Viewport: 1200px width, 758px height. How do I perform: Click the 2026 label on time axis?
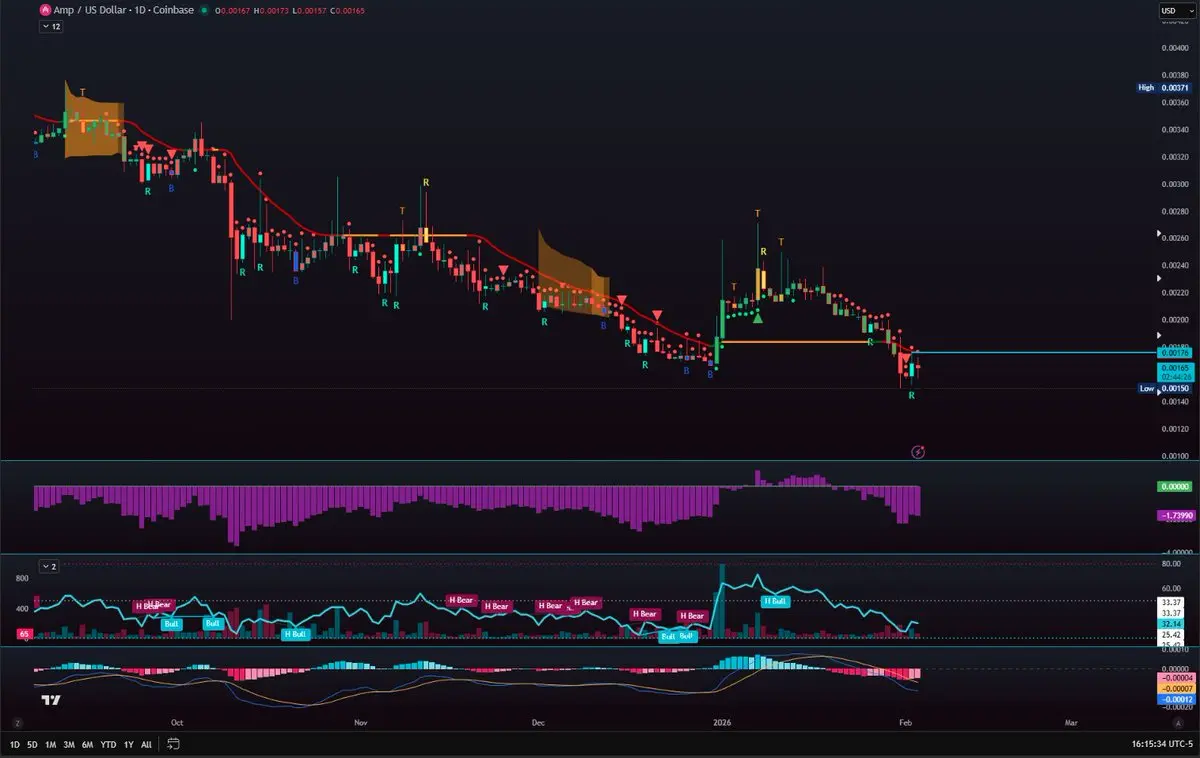coord(722,721)
